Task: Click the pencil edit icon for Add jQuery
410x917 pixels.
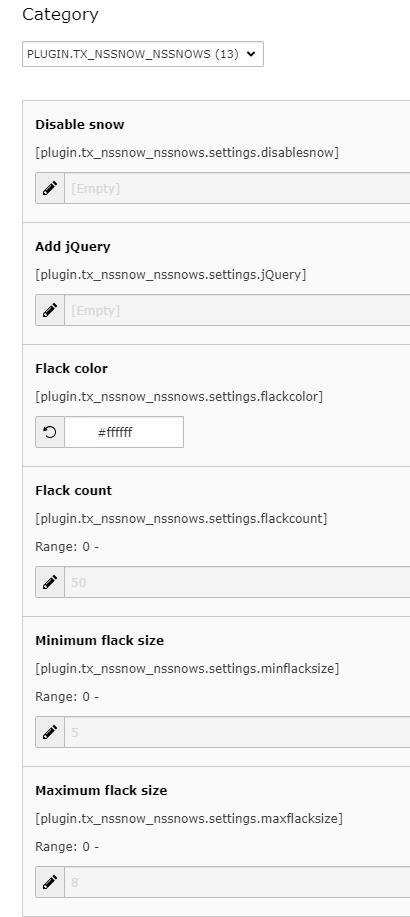Action: click(x=50, y=310)
